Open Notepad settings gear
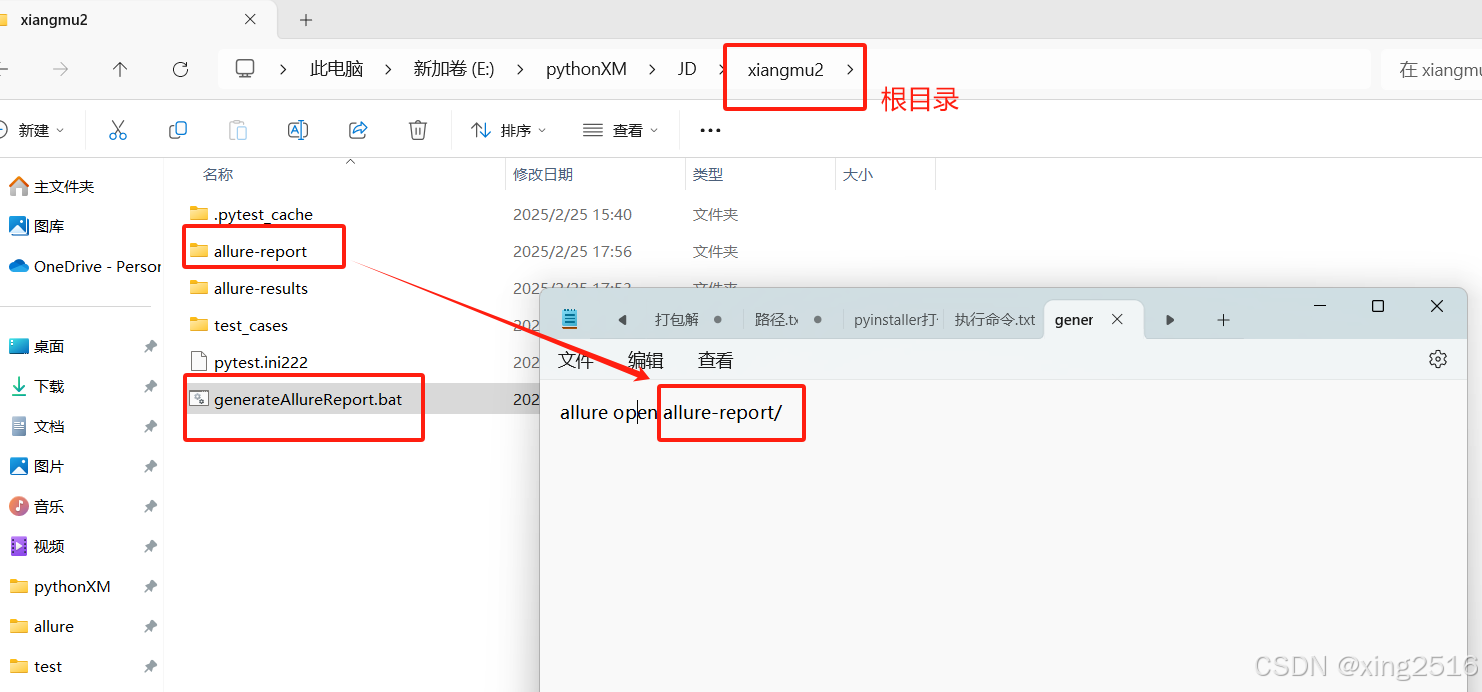This screenshot has width=1482, height=692. 1438,359
